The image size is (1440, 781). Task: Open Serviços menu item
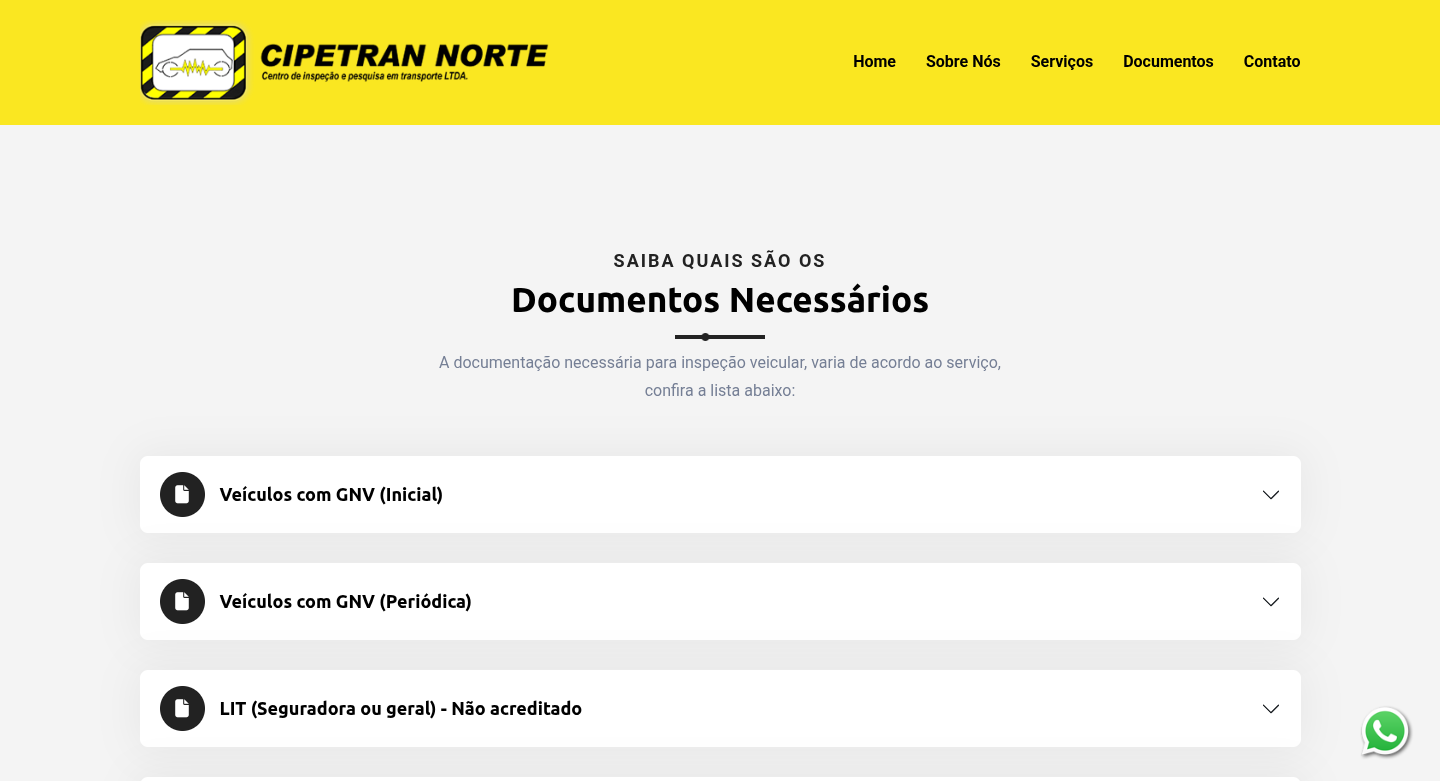pyautogui.click(x=1062, y=62)
